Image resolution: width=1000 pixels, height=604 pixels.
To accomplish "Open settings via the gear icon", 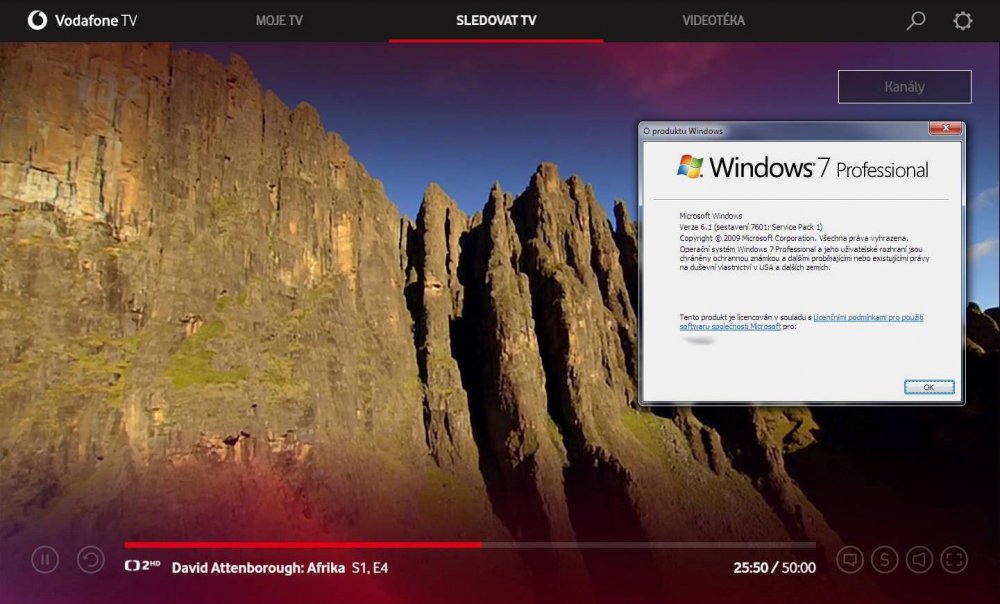I will (x=962, y=20).
